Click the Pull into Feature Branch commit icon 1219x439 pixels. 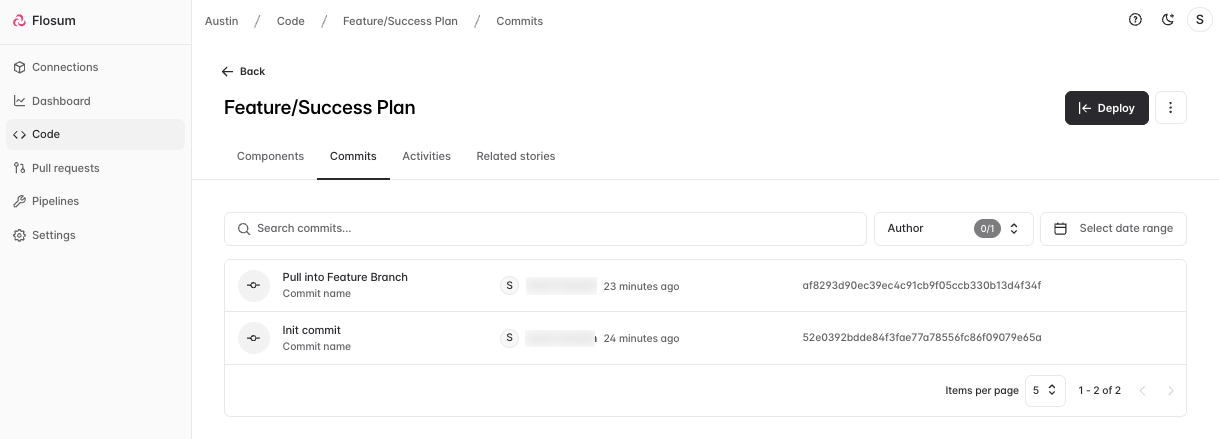point(254,285)
